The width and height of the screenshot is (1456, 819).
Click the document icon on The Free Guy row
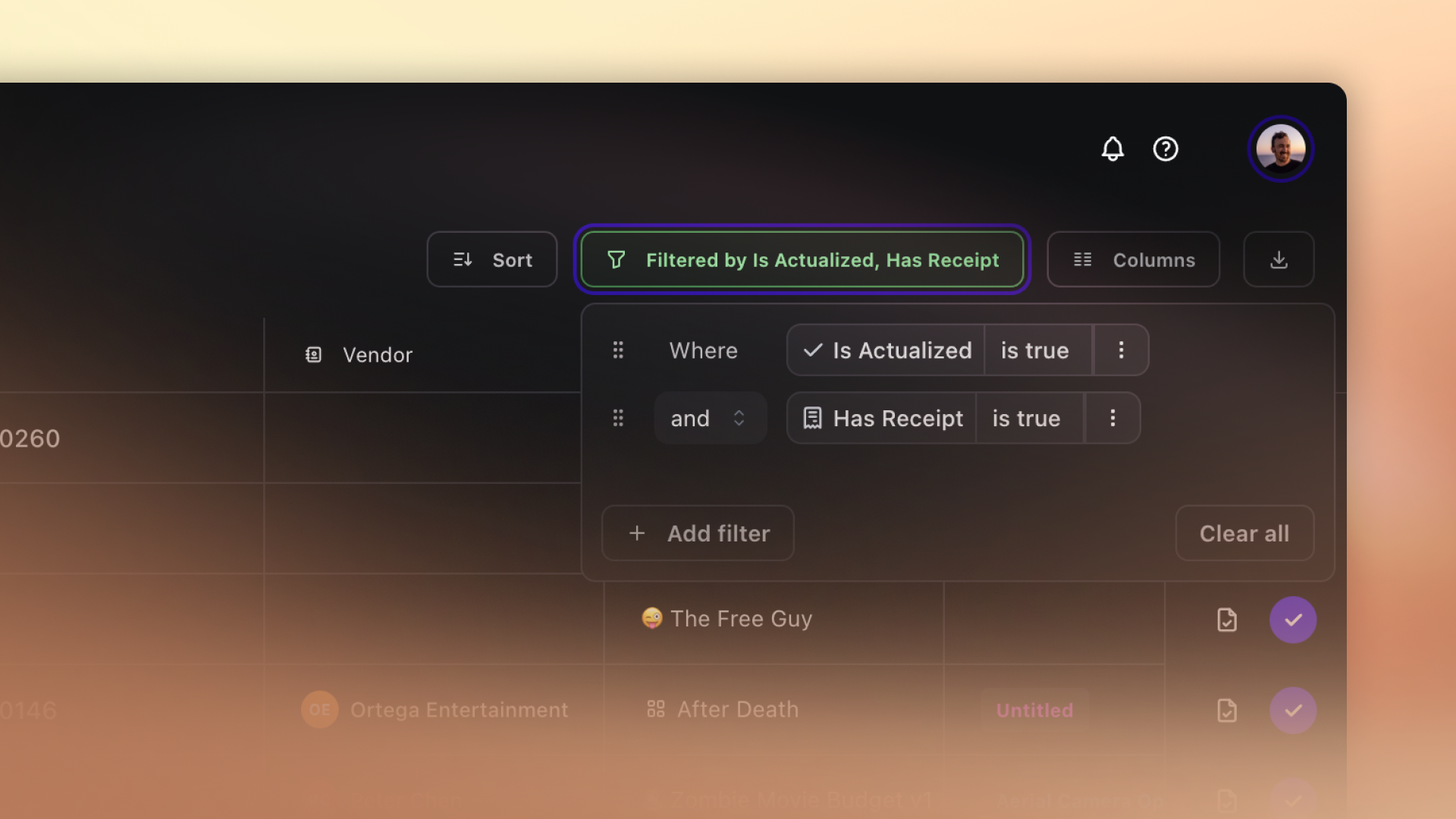[1227, 620]
